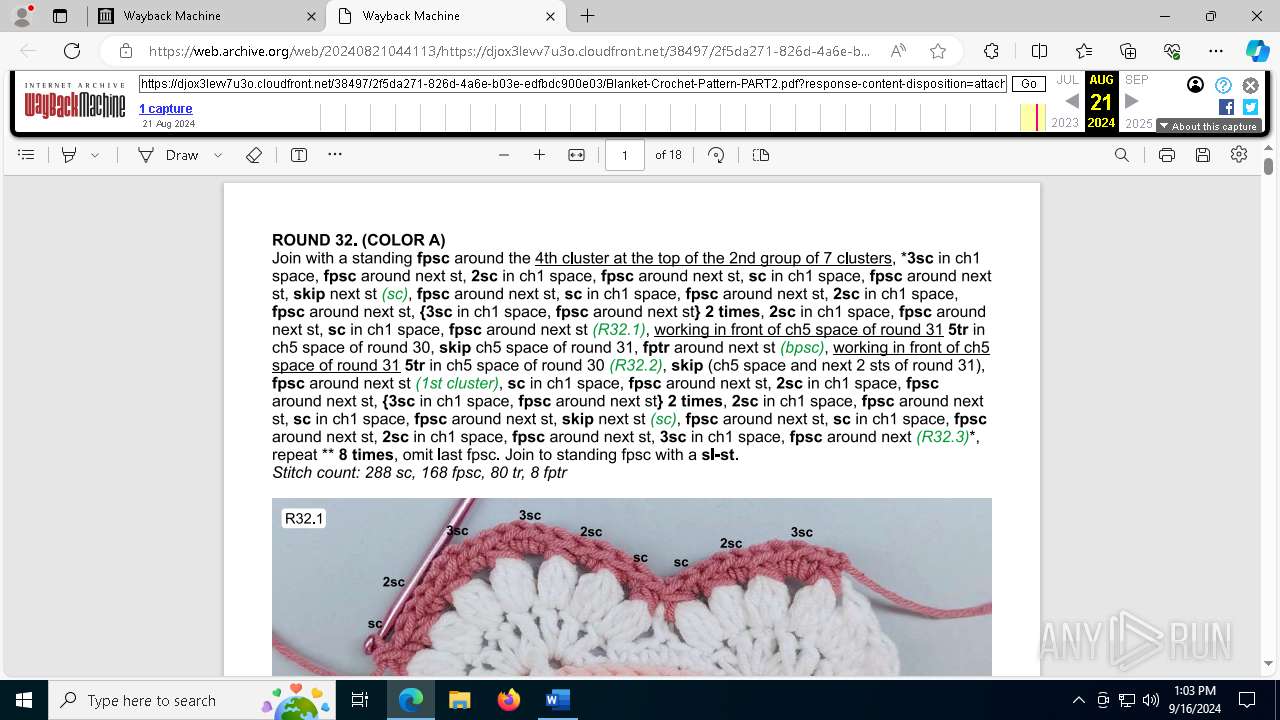Image resolution: width=1280 pixels, height=720 pixels.
Task: Launch Firefox from taskbar
Action: tap(508, 700)
